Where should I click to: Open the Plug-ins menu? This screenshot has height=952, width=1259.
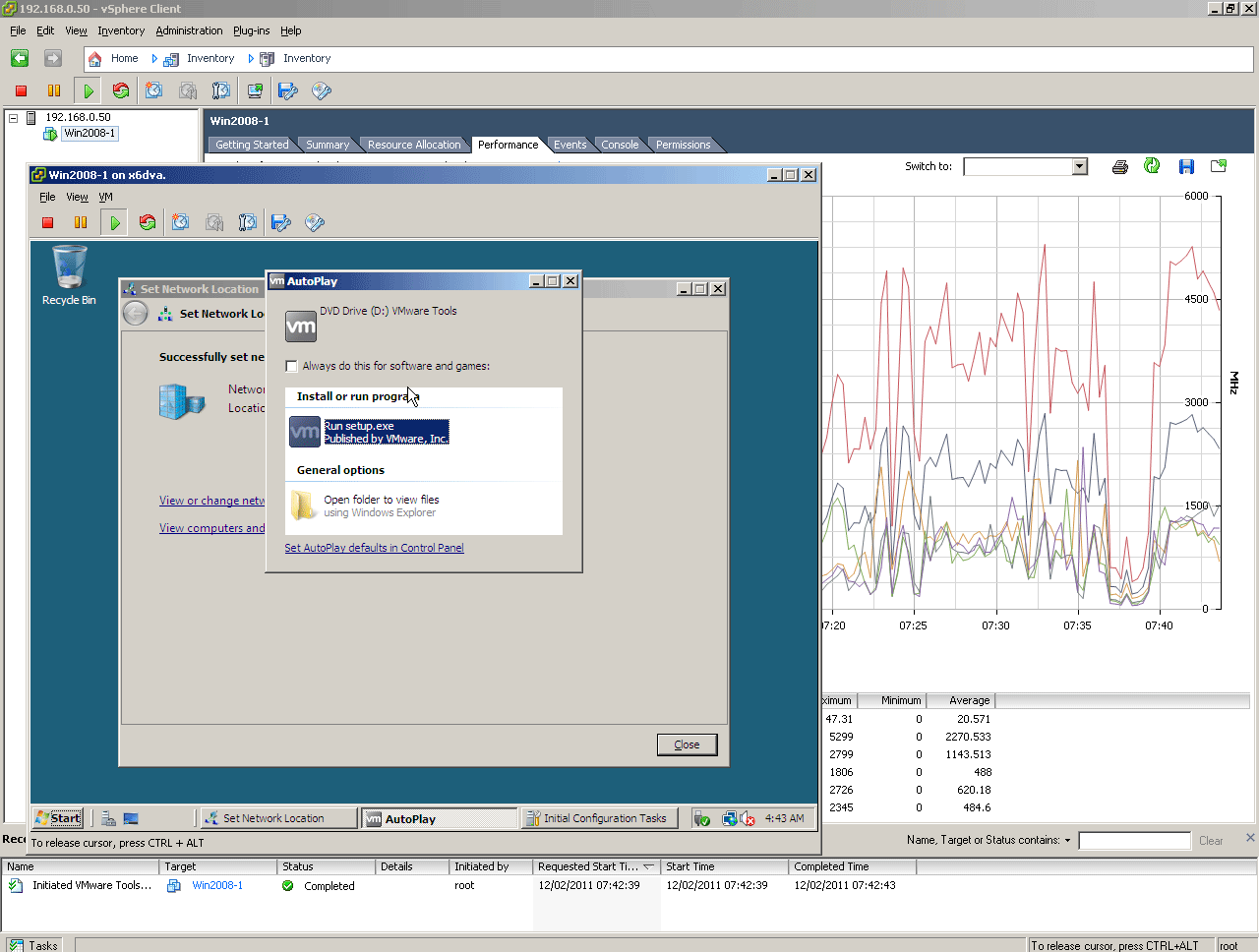pyautogui.click(x=251, y=30)
